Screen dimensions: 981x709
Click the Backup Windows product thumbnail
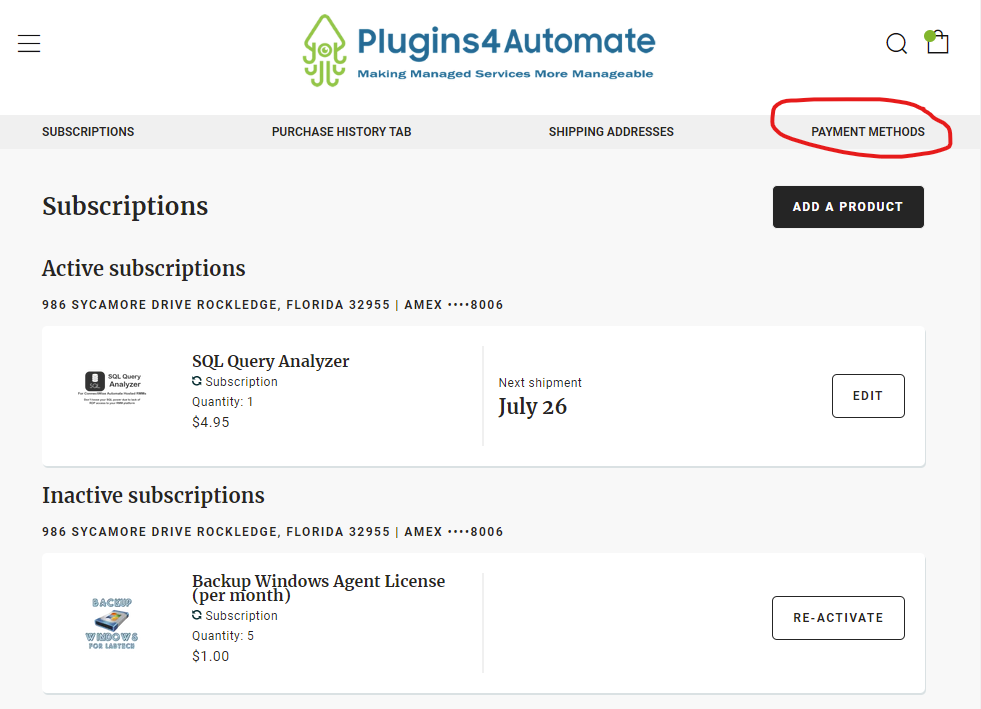(x=112, y=623)
